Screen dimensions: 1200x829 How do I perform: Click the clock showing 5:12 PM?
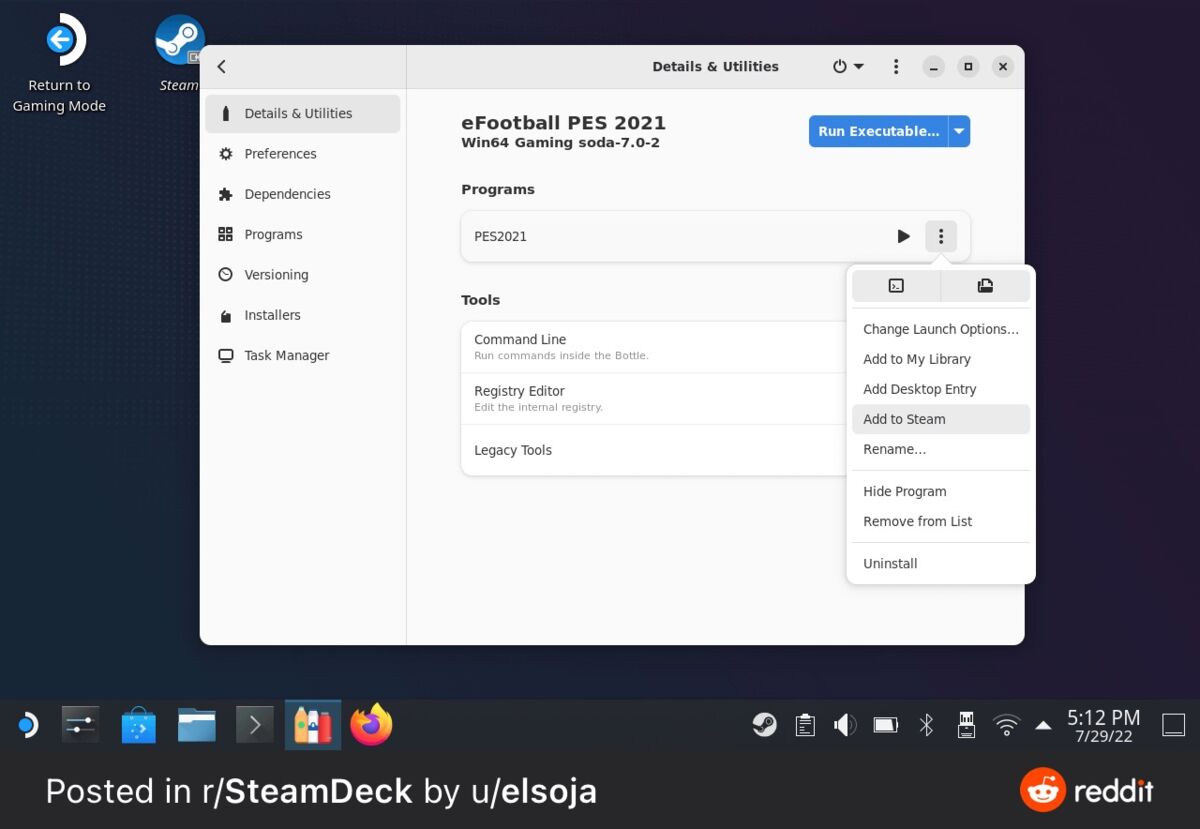point(1103,726)
